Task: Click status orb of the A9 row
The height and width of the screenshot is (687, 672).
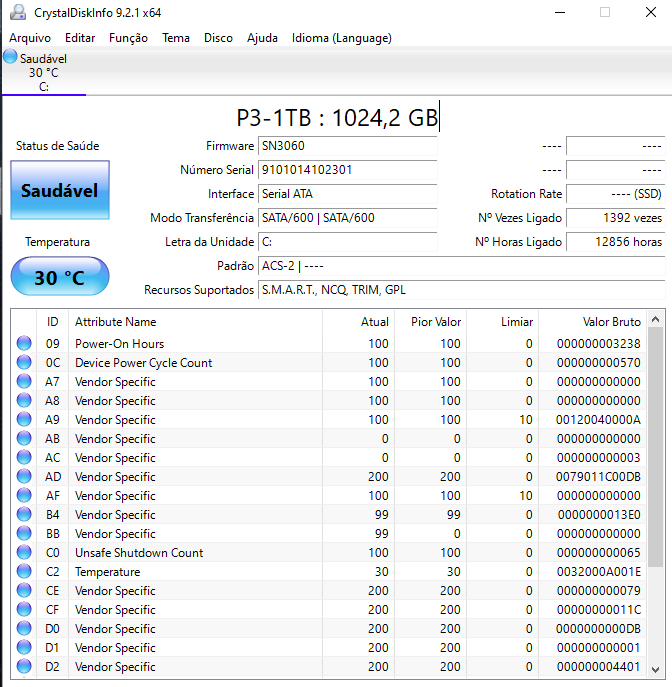Action: pos(24,420)
